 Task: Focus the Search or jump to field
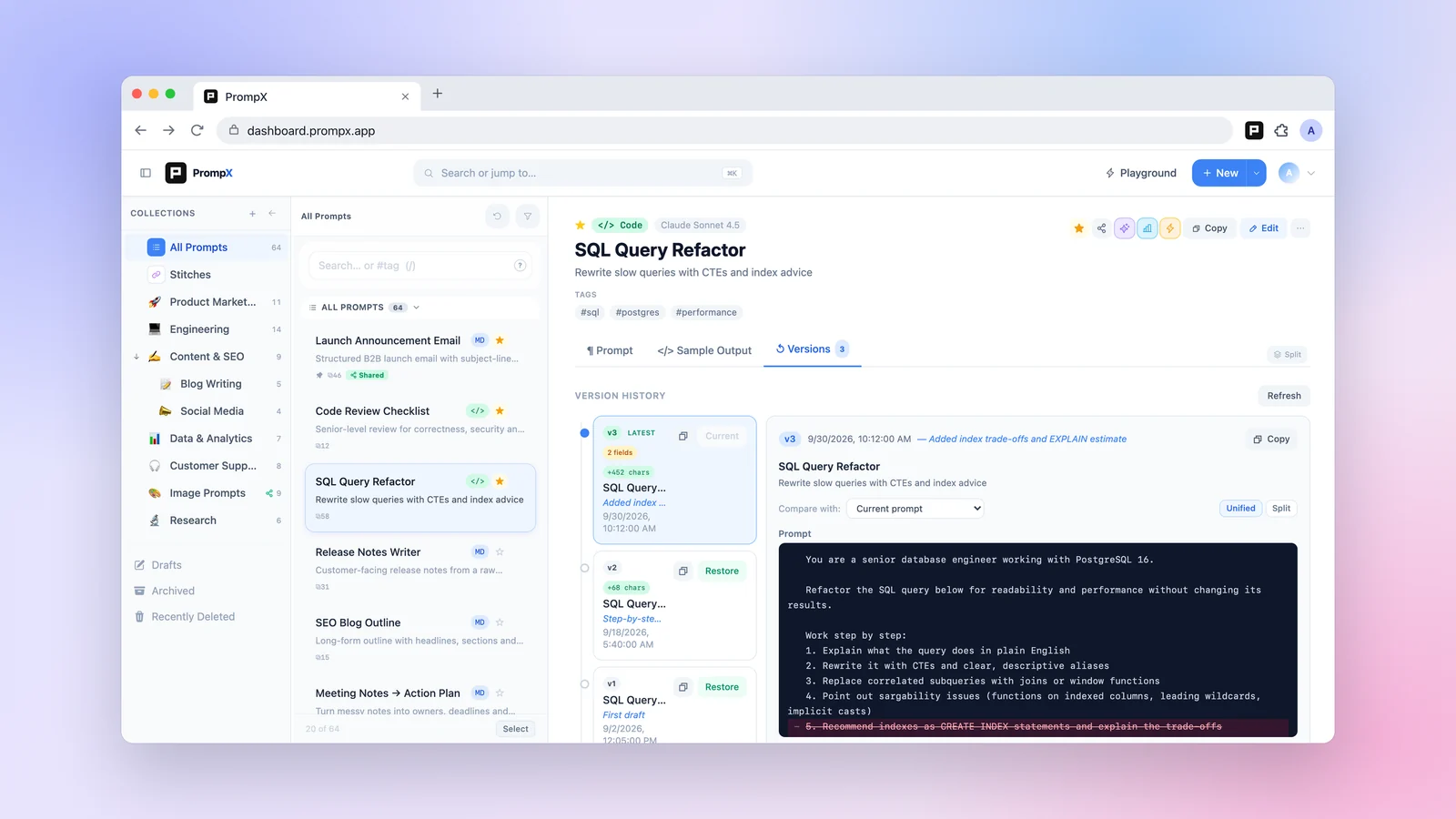pos(583,173)
